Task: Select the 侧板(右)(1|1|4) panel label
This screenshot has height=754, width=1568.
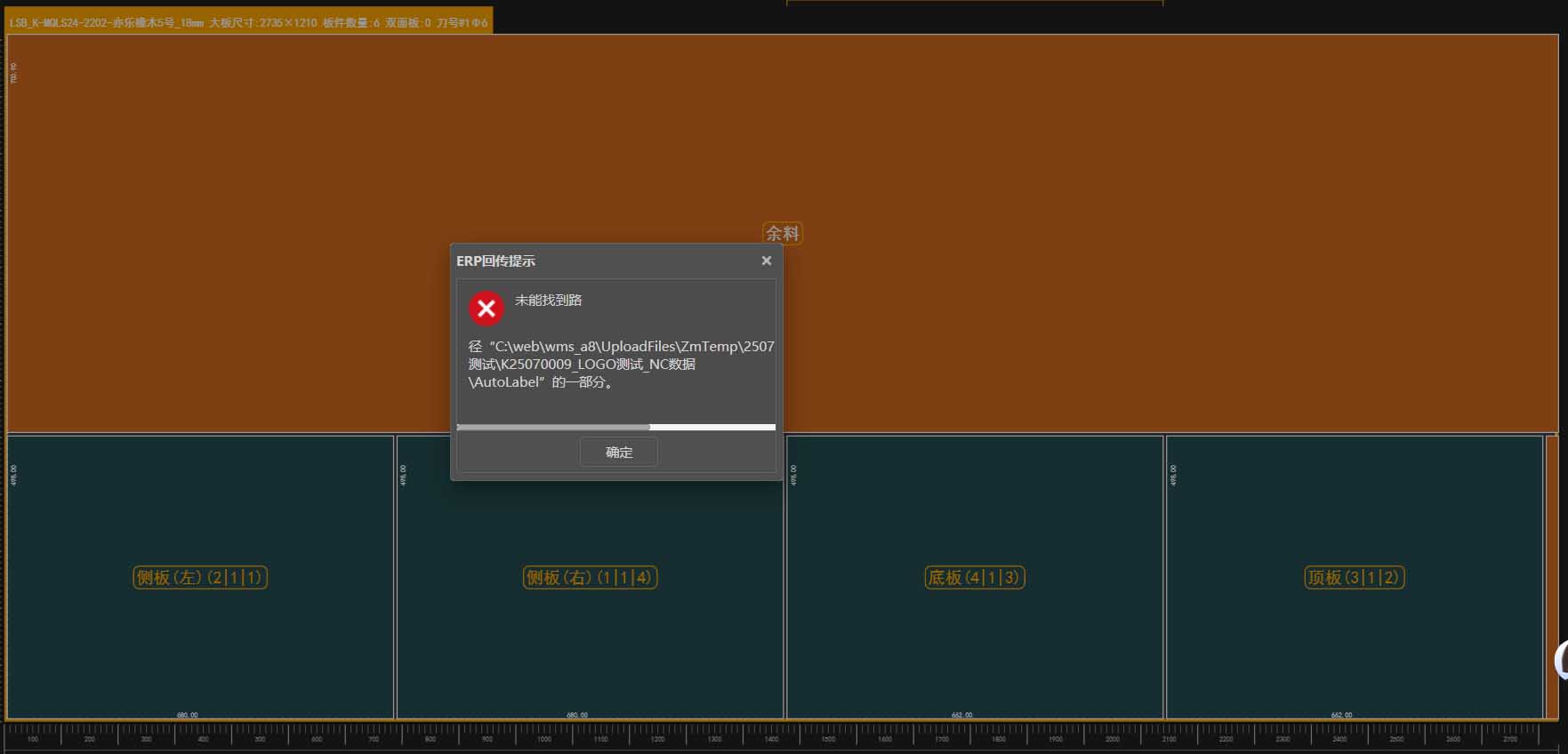Action: (x=591, y=577)
